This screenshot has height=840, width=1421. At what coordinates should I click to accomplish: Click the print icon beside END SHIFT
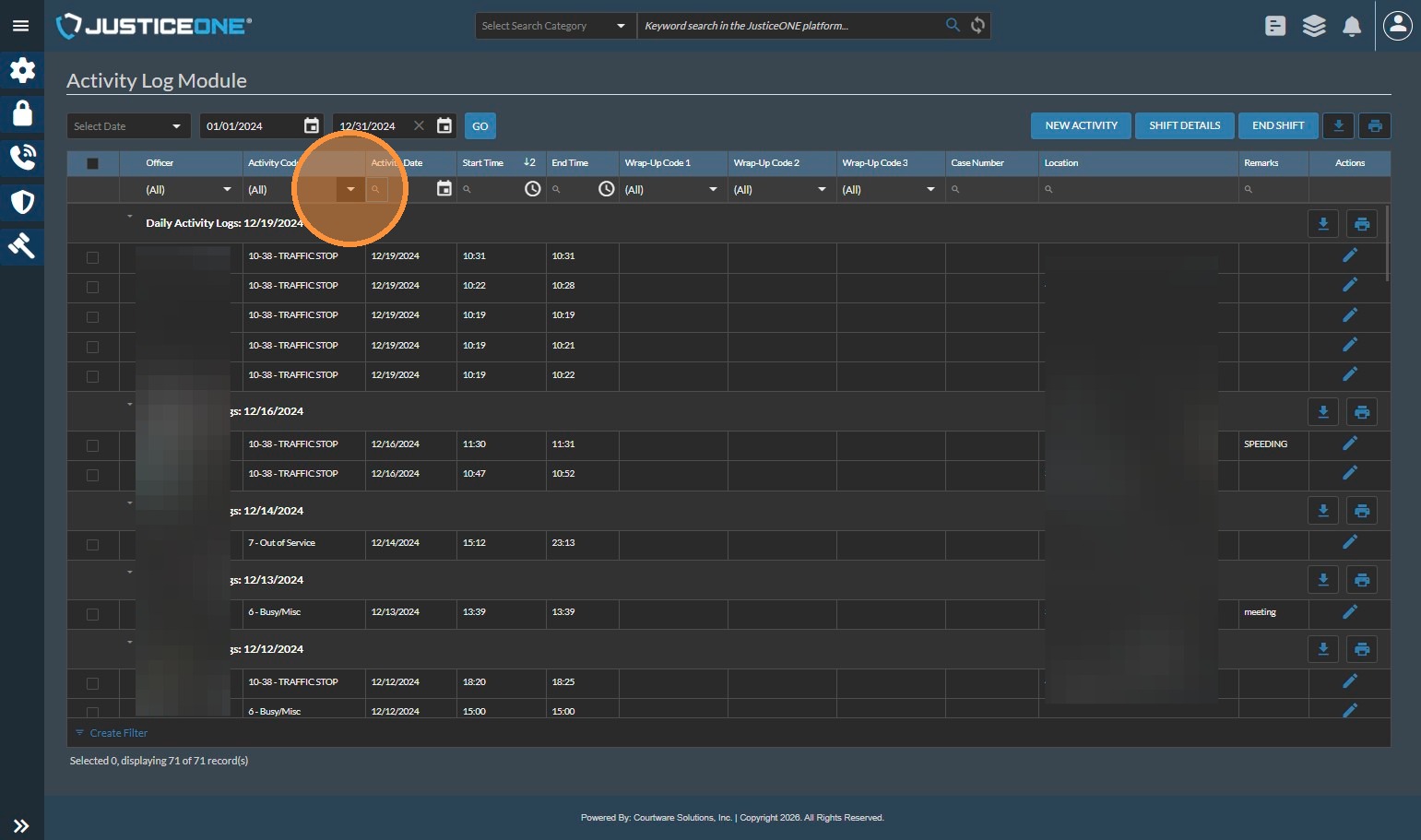coord(1375,126)
